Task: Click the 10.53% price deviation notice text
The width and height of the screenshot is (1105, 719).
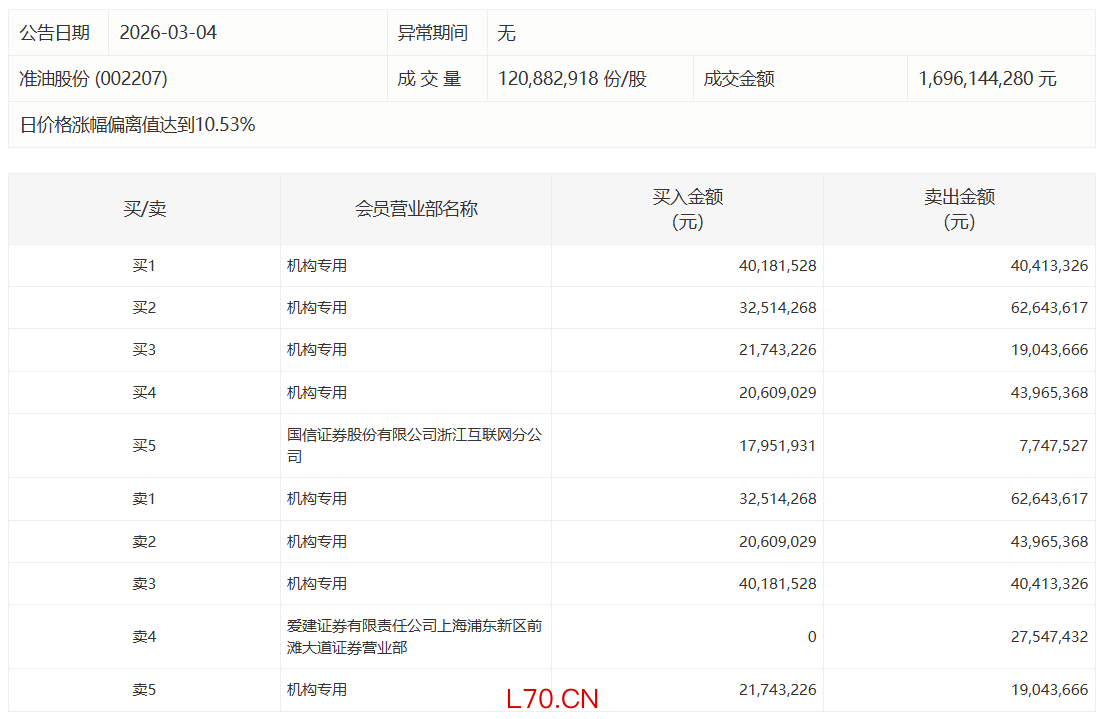Action: (x=137, y=125)
